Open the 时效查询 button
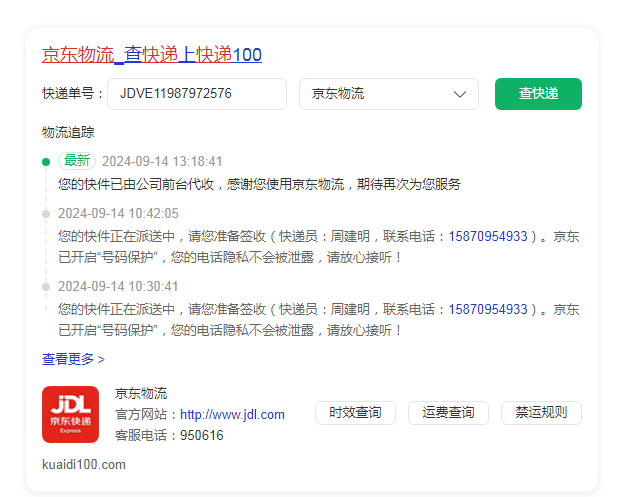The height and width of the screenshot is (497, 628). [x=355, y=413]
